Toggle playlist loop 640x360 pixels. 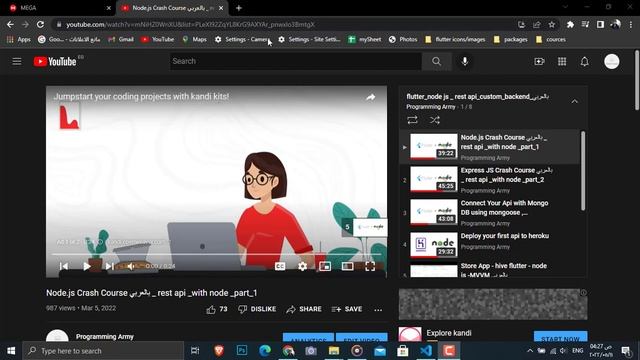(412, 120)
